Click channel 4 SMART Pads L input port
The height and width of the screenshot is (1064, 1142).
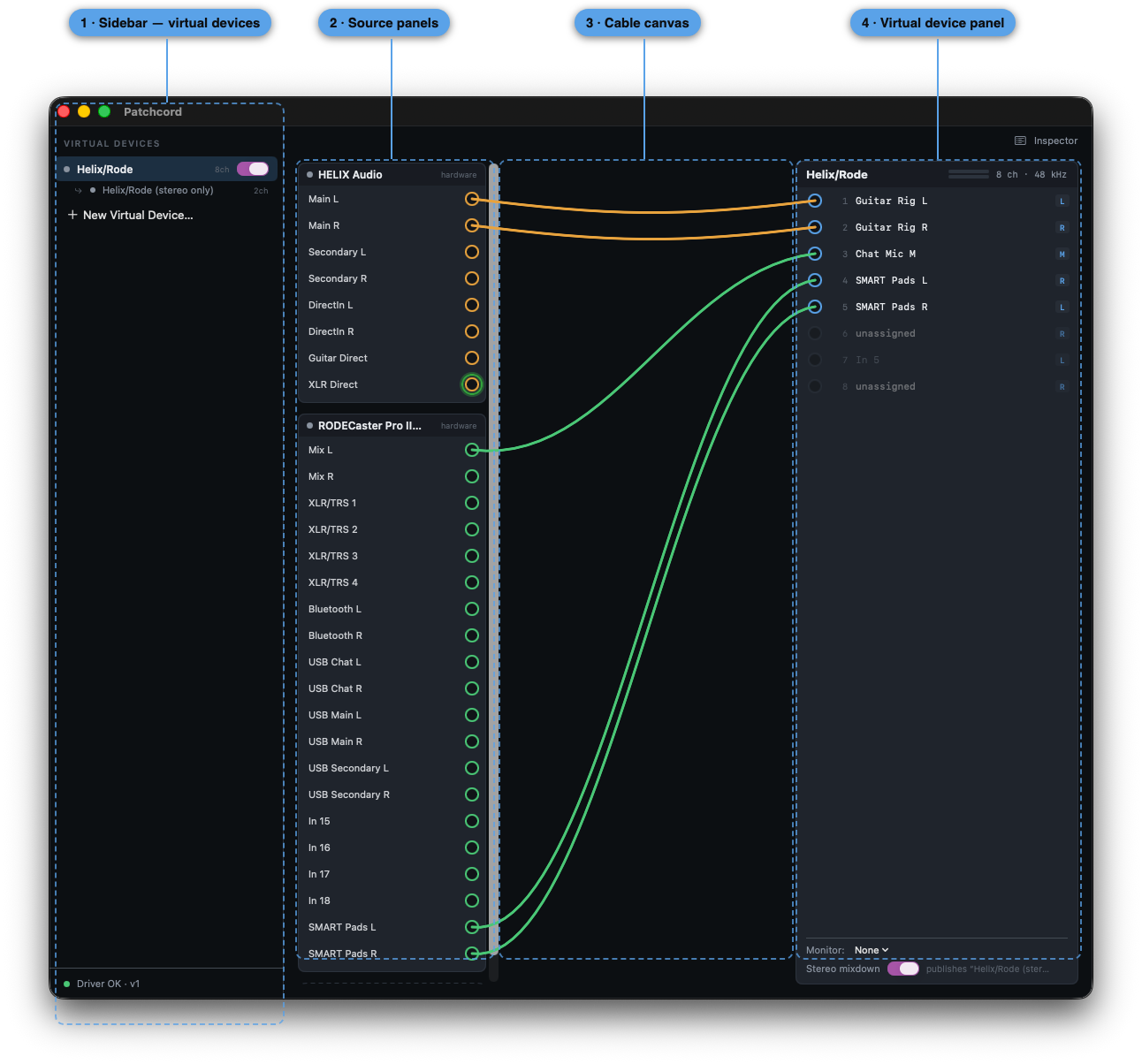[x=815, y=280]
